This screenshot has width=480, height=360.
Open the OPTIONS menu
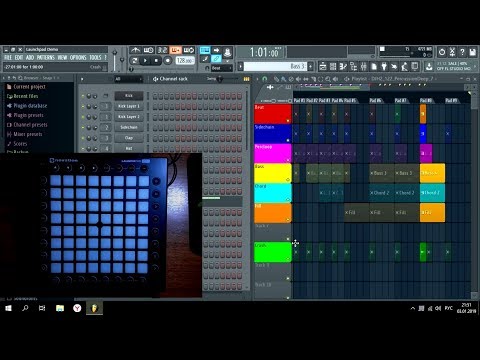(x=78, y=58)
